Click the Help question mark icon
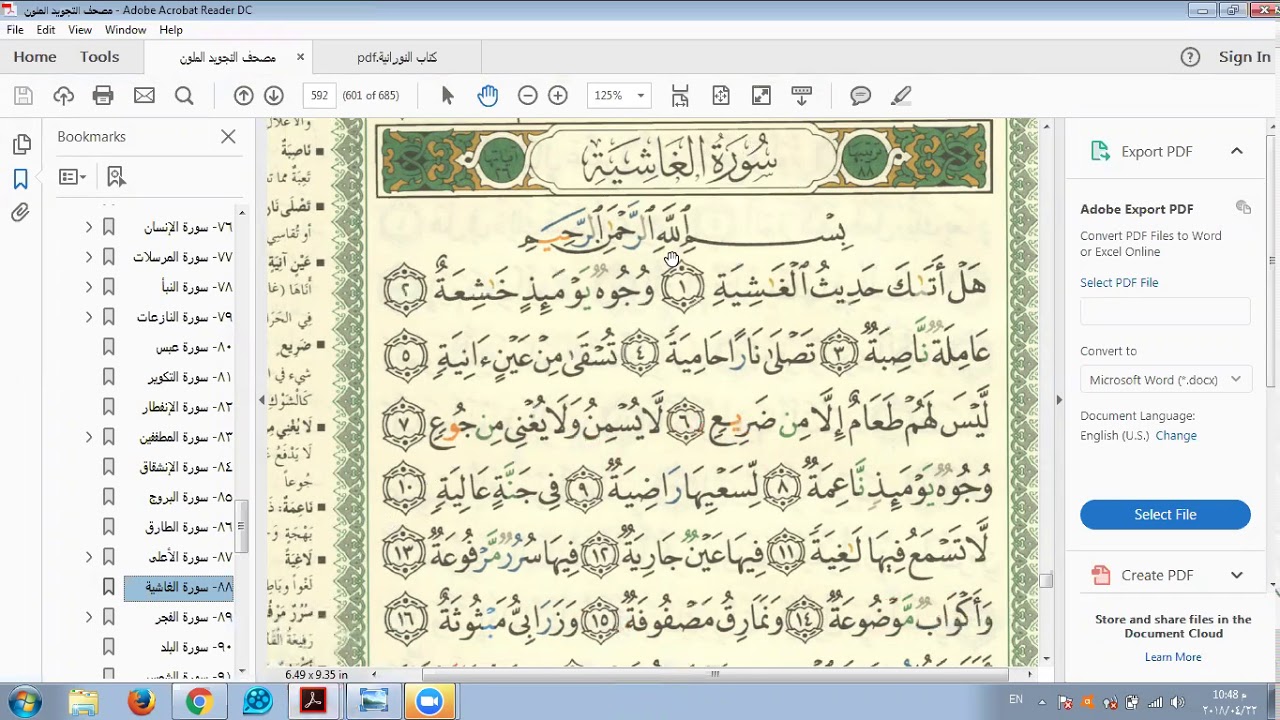This screenshot has width=1280, height=720. 1190,57
